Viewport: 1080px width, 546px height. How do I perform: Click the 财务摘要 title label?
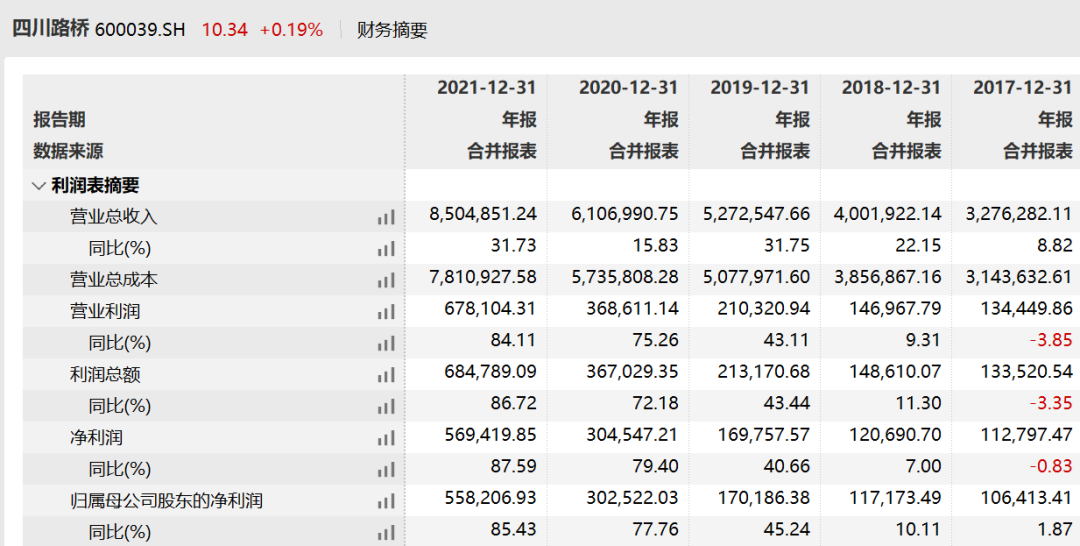pyautogui.click(x=392, y=30)
